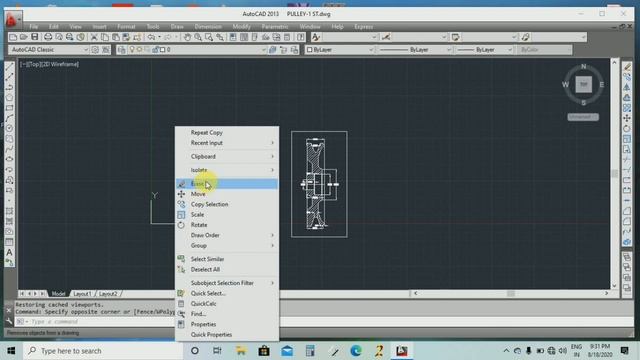Click the Undo arrow icon
Image resolution: width=640 pixels, height=360 pixels.
click(x=151, y=38)
